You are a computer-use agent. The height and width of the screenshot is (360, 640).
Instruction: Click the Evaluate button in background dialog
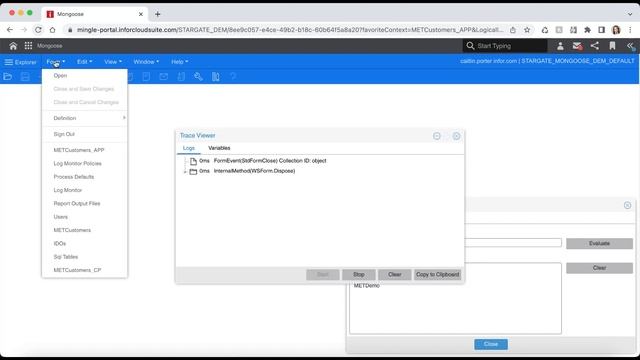pos(599,244)
